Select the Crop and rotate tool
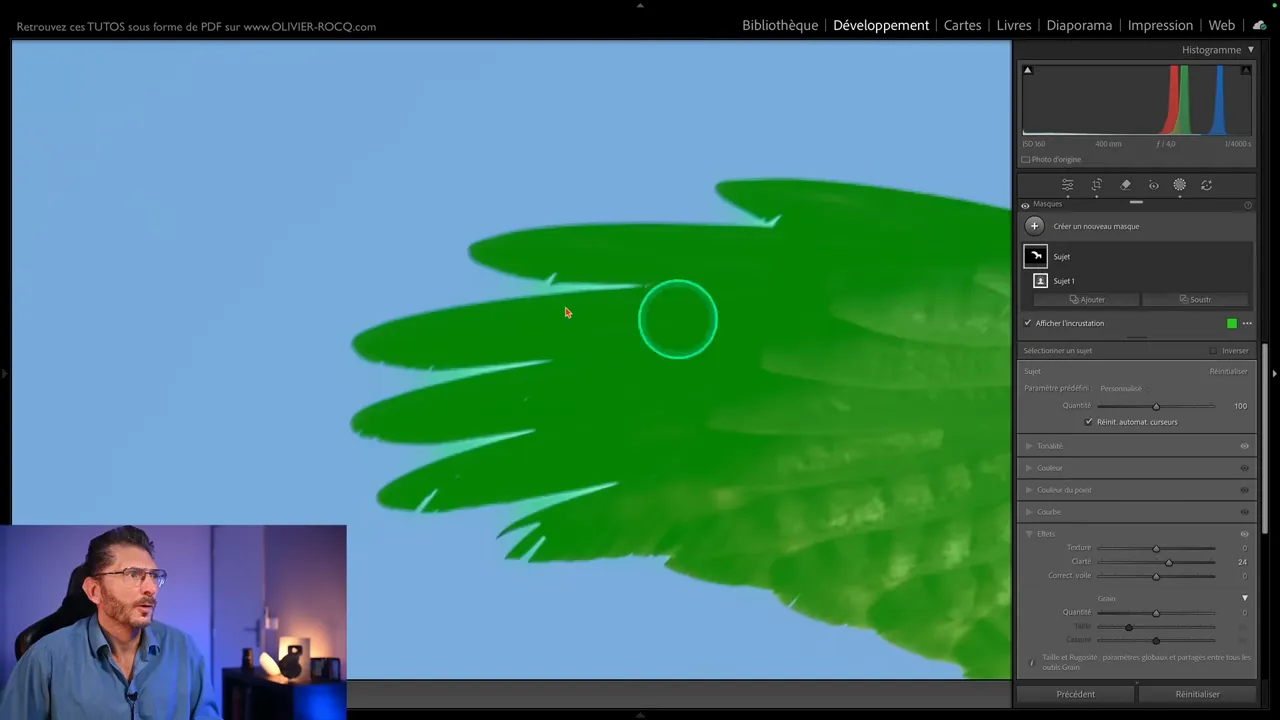The width and height of the screenshot is (1280, 720). pyautogui.click(x=1096, y=185)
